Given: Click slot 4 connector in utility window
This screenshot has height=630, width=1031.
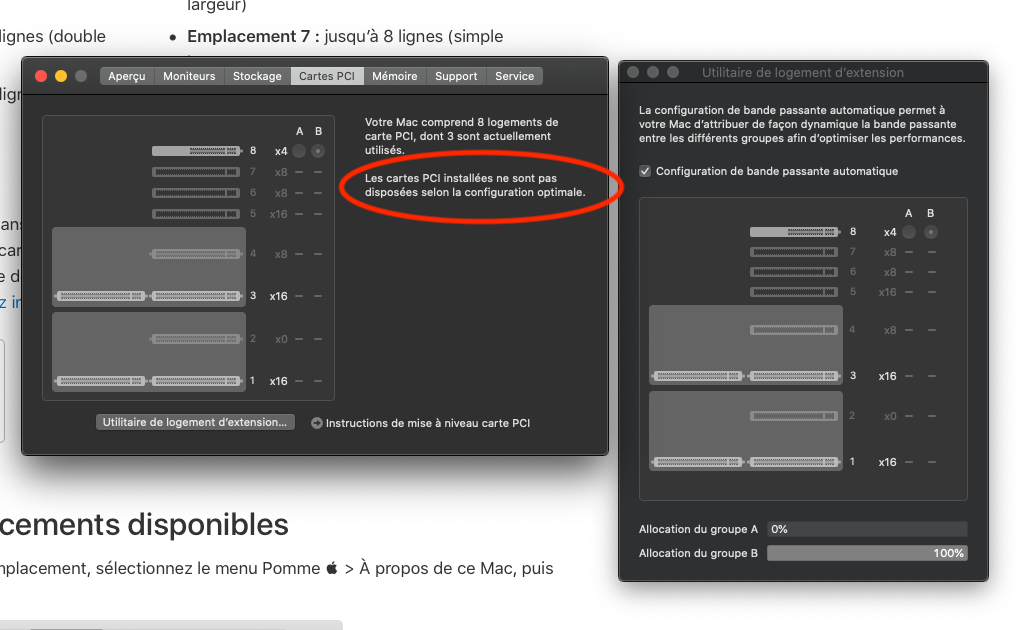Looking at the screenshot, I should point(794,330).
